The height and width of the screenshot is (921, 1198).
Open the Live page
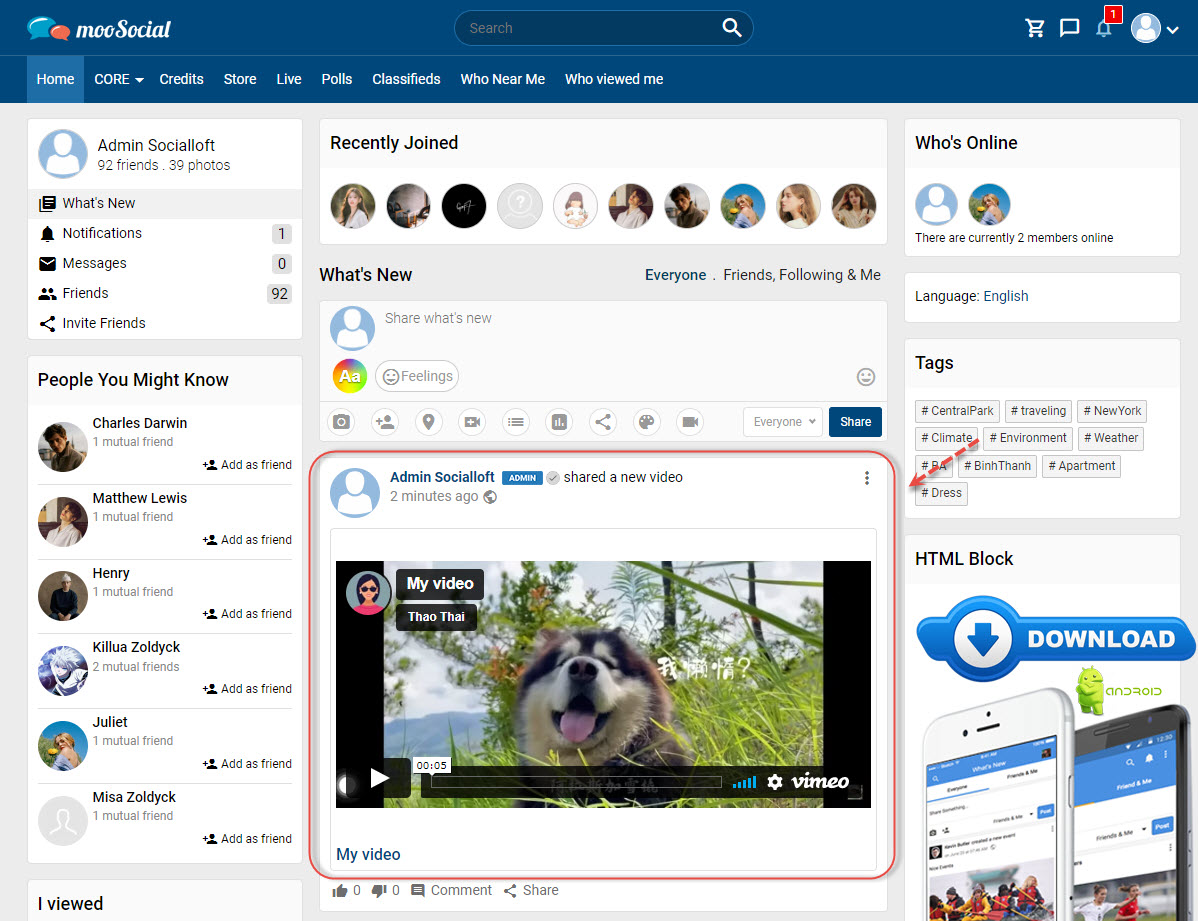coord(289,79)
